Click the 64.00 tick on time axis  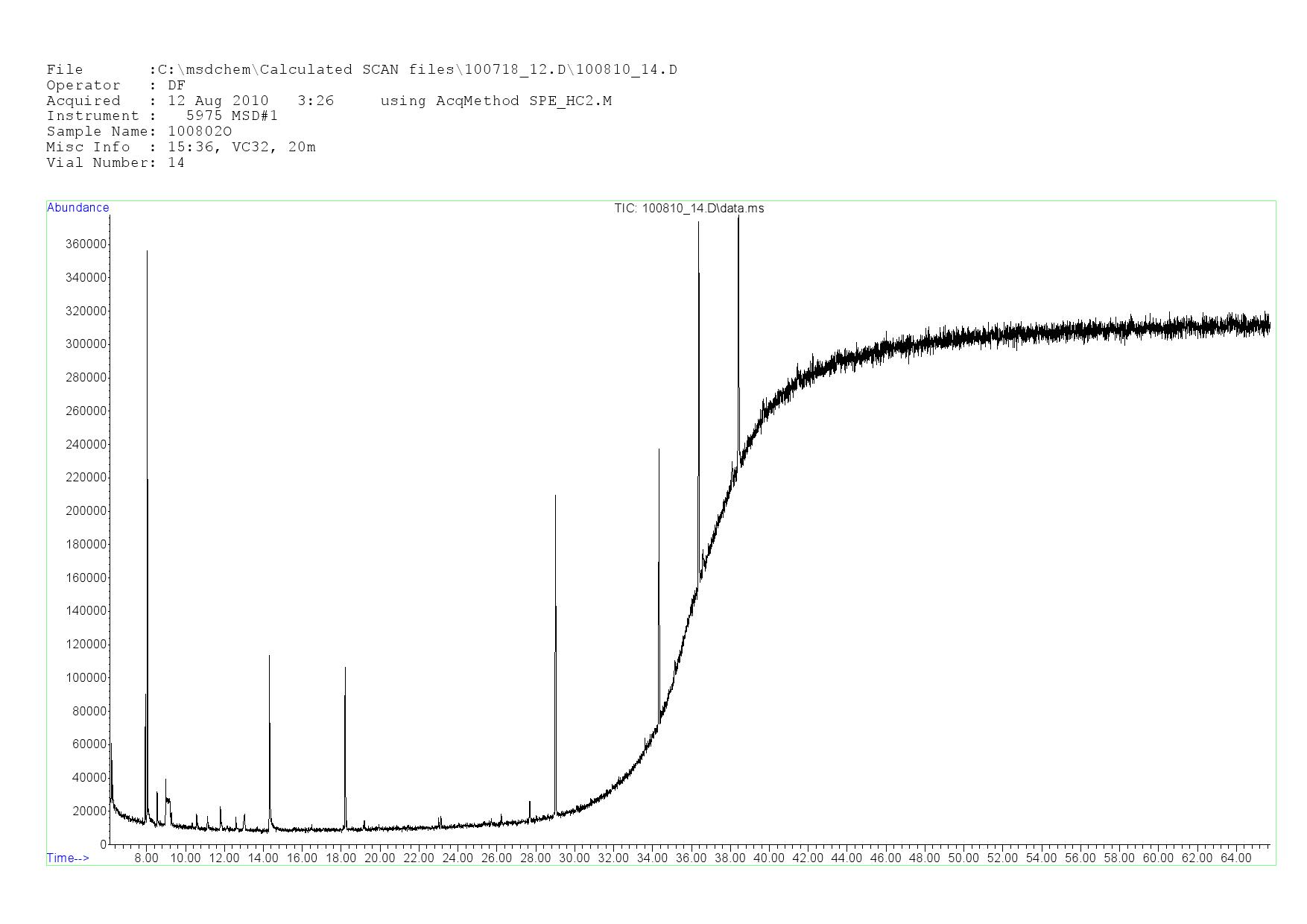click(1235, 858)
